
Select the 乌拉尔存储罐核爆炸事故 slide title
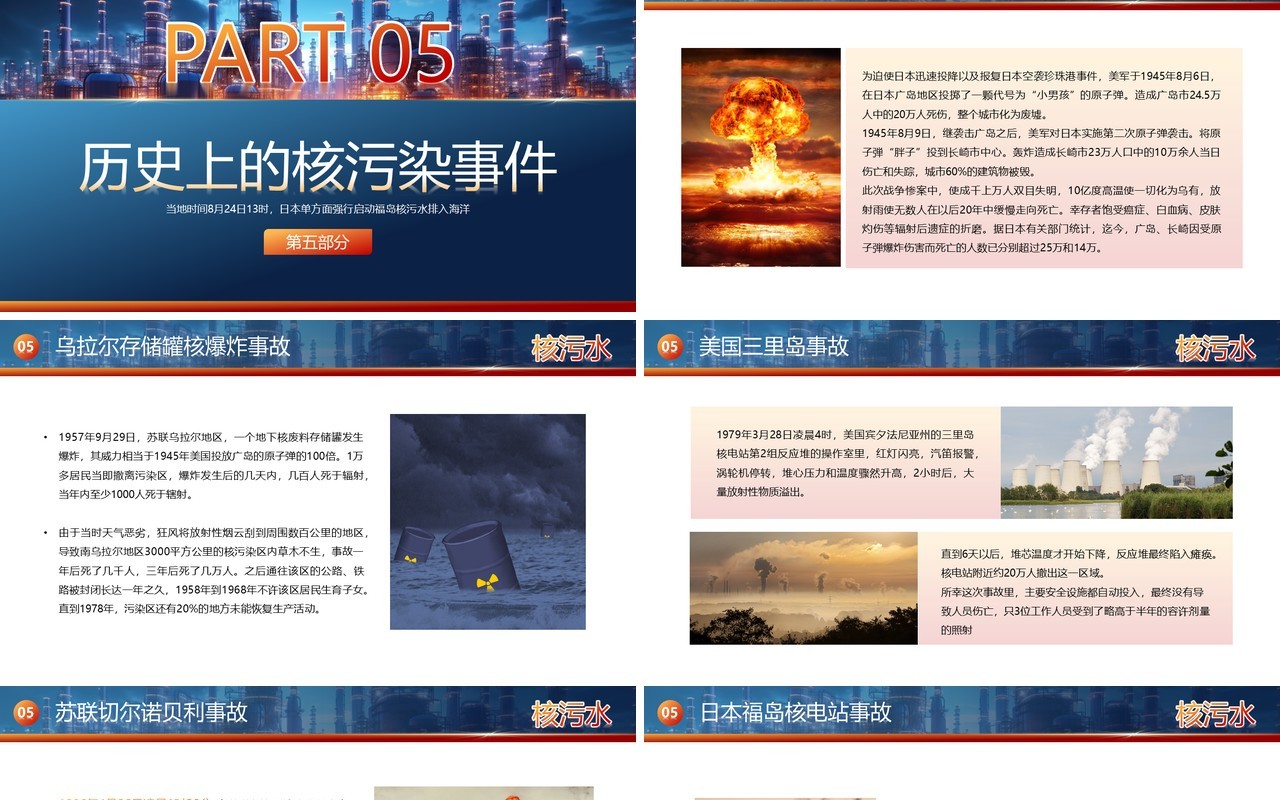[x=173, y=347]
